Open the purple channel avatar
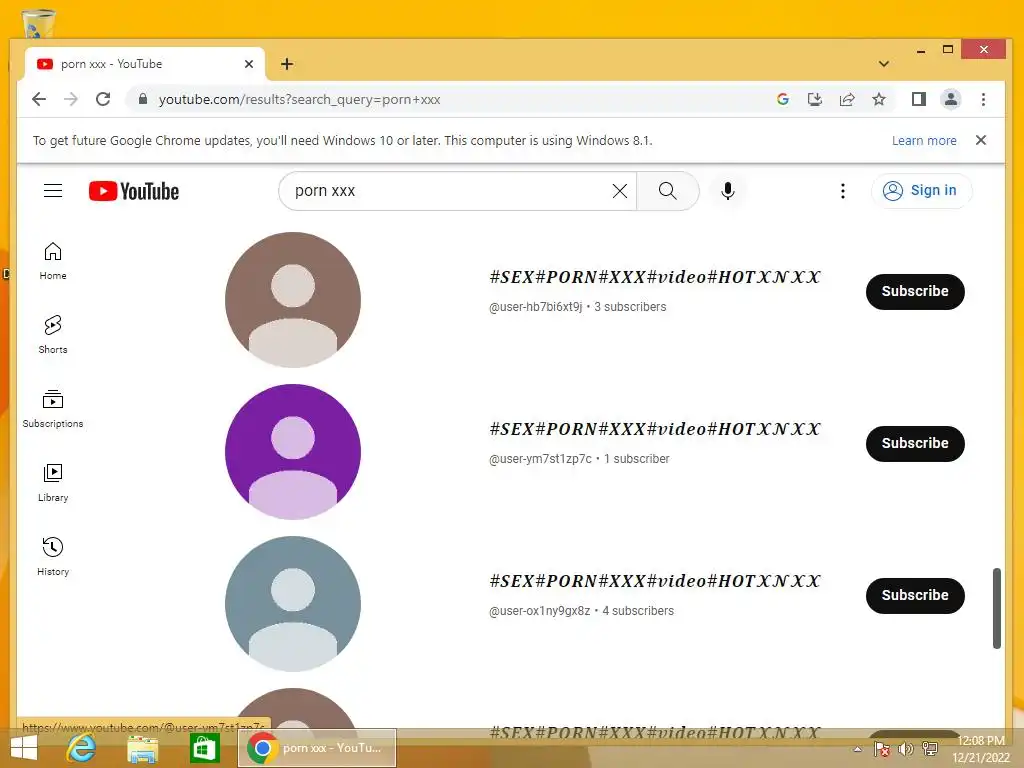1024x768 pixels. (293, 452)
